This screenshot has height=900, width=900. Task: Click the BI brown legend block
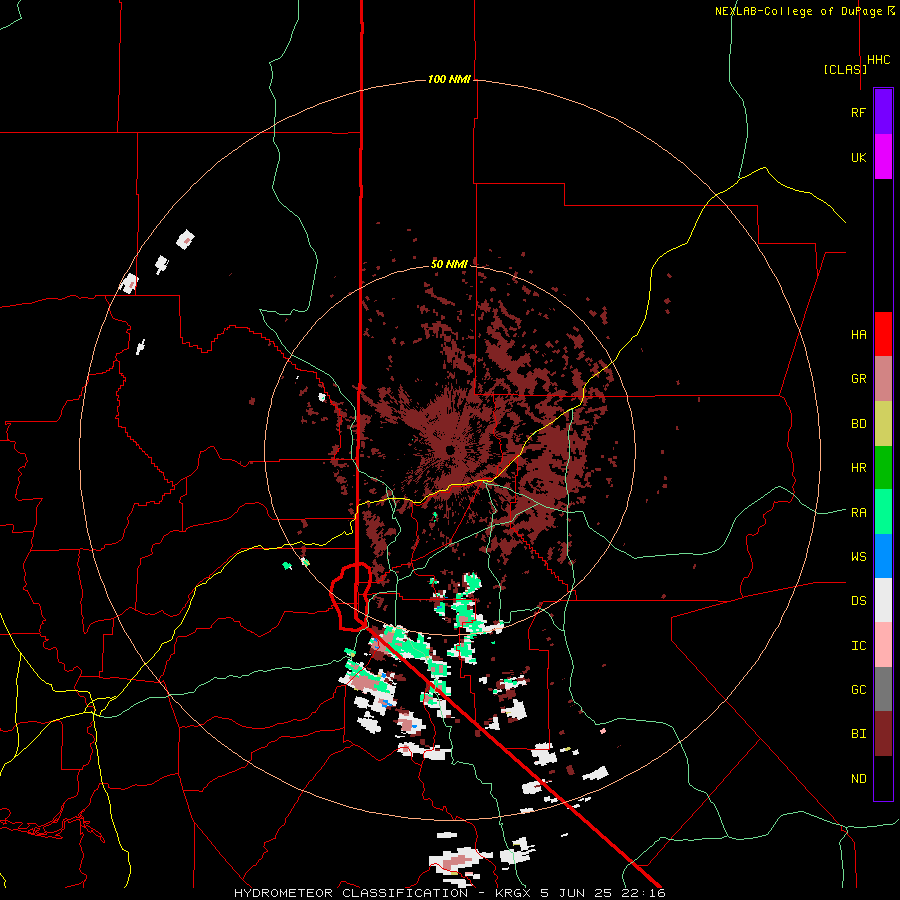click(883, 734)
